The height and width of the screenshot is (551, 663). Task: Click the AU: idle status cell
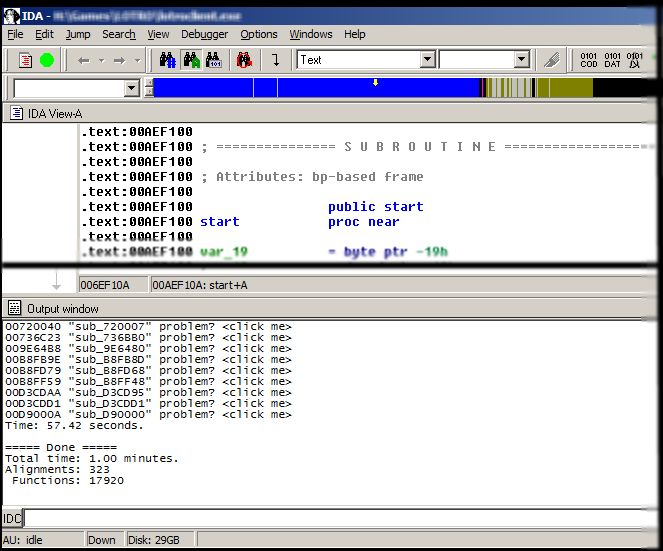click(x=42, y=540)
